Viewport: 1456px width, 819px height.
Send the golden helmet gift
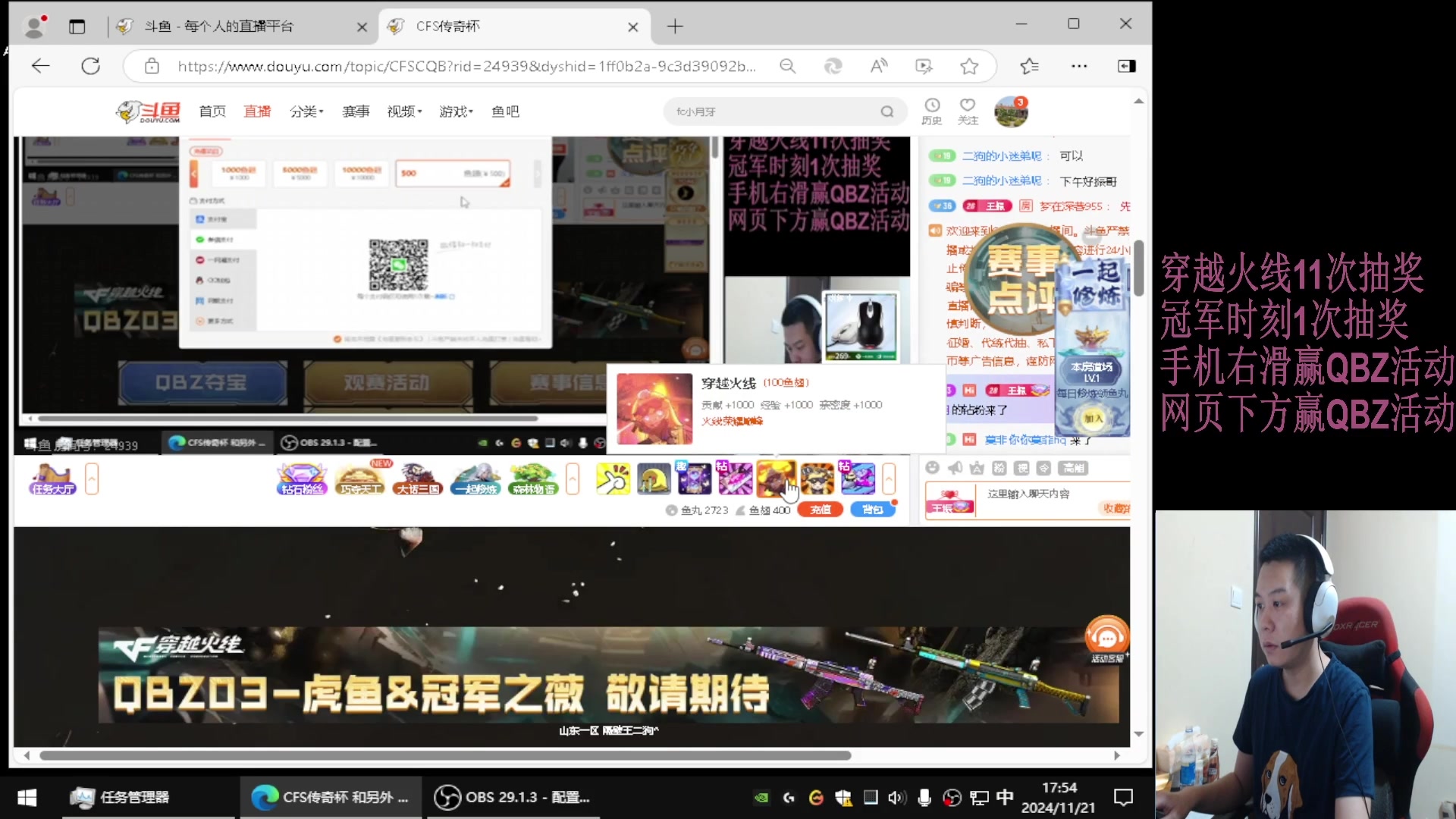coord(654,479)
